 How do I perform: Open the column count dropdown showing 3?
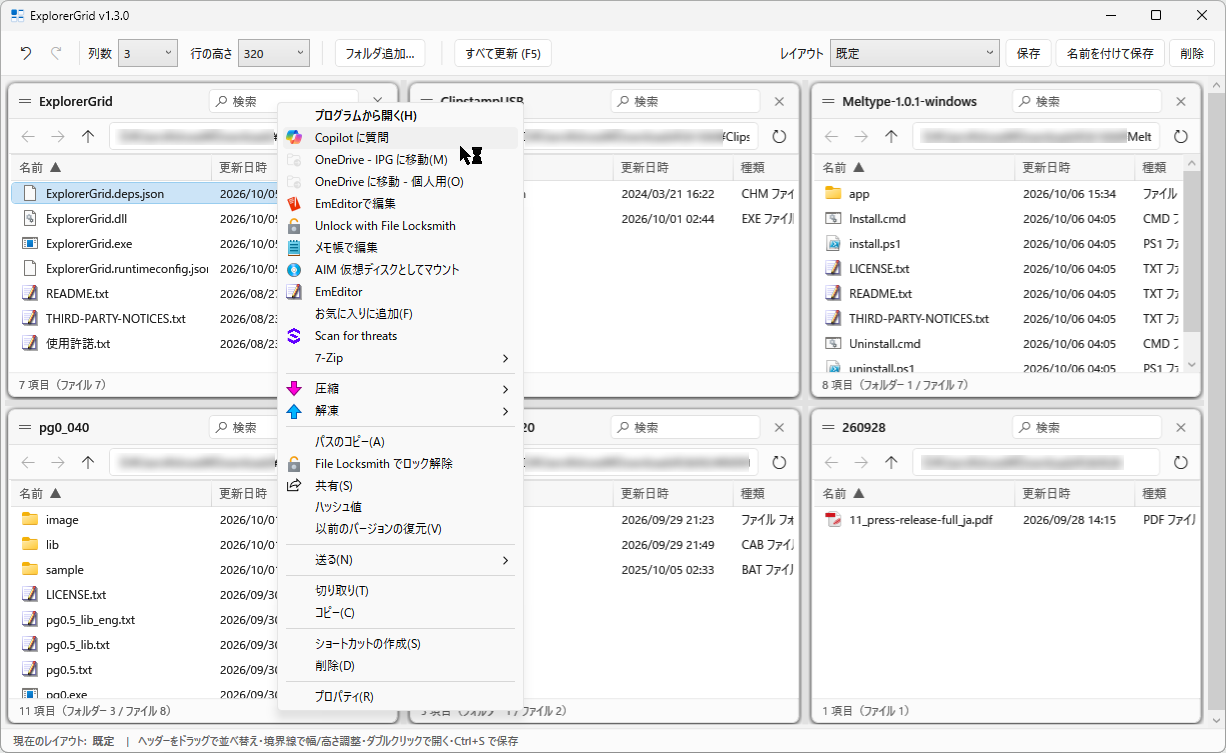[x=148, y=53]
